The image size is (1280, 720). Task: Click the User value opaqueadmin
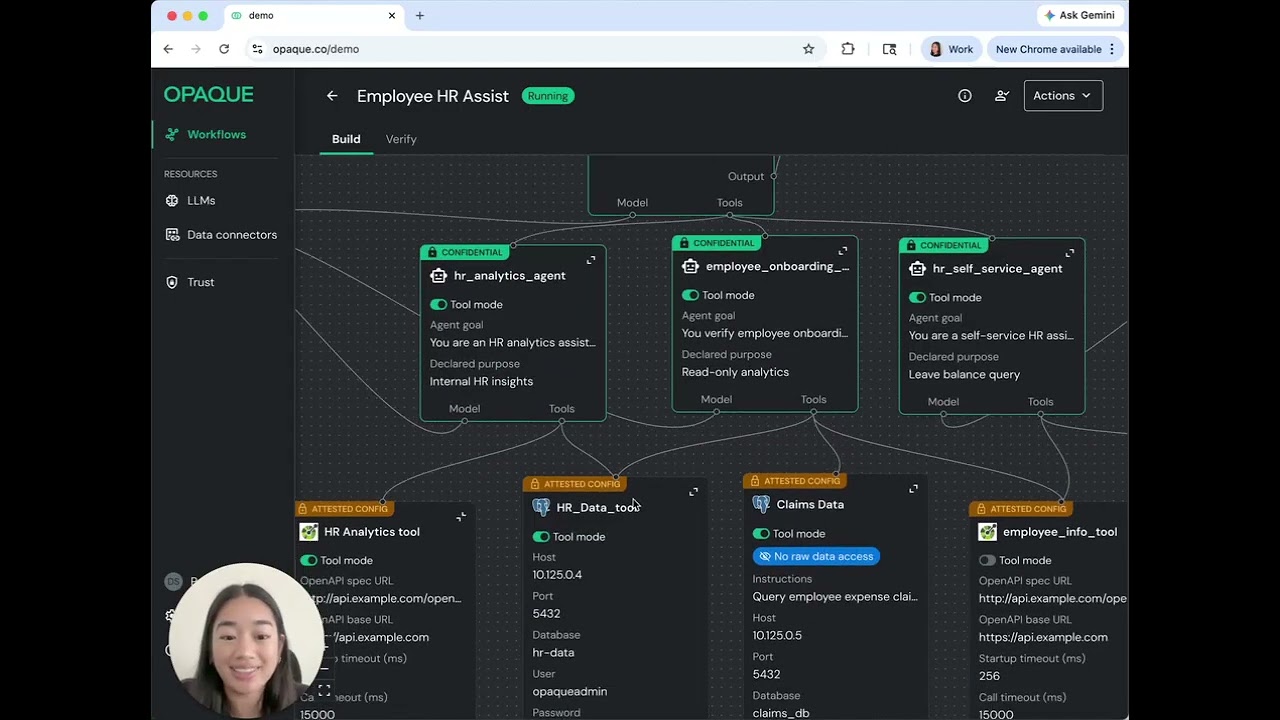pyautogui.click(x=570, y=691)
